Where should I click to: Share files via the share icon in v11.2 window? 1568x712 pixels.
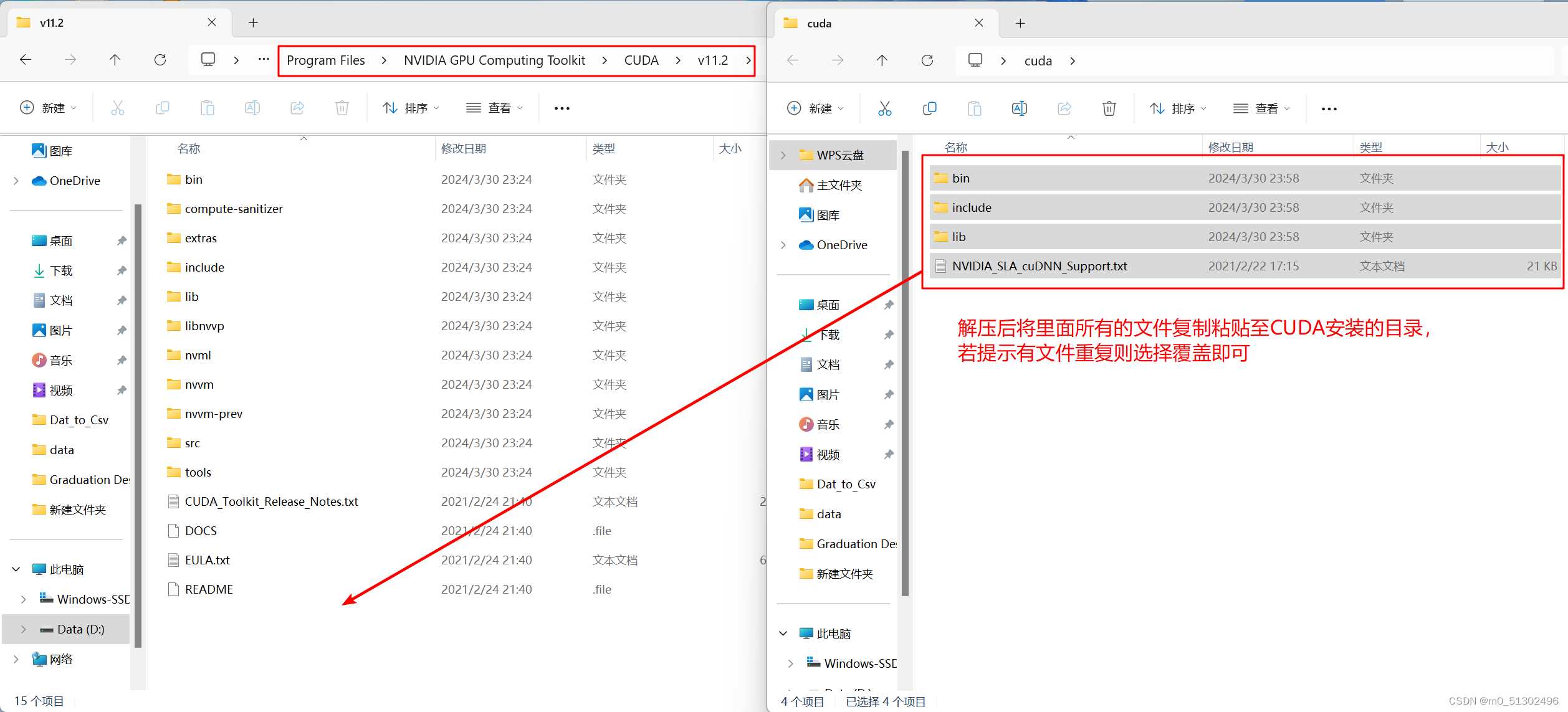[x=297, y=108]
